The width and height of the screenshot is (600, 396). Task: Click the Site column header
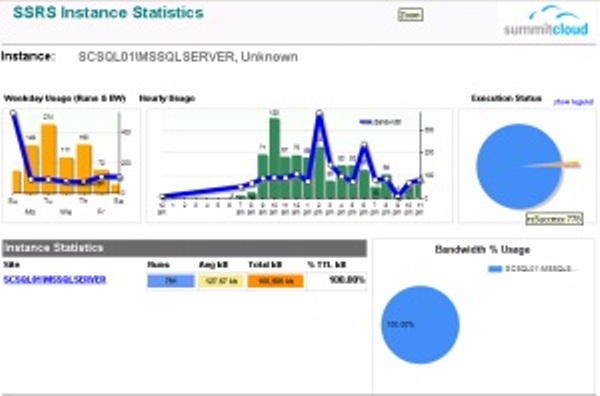11,265
